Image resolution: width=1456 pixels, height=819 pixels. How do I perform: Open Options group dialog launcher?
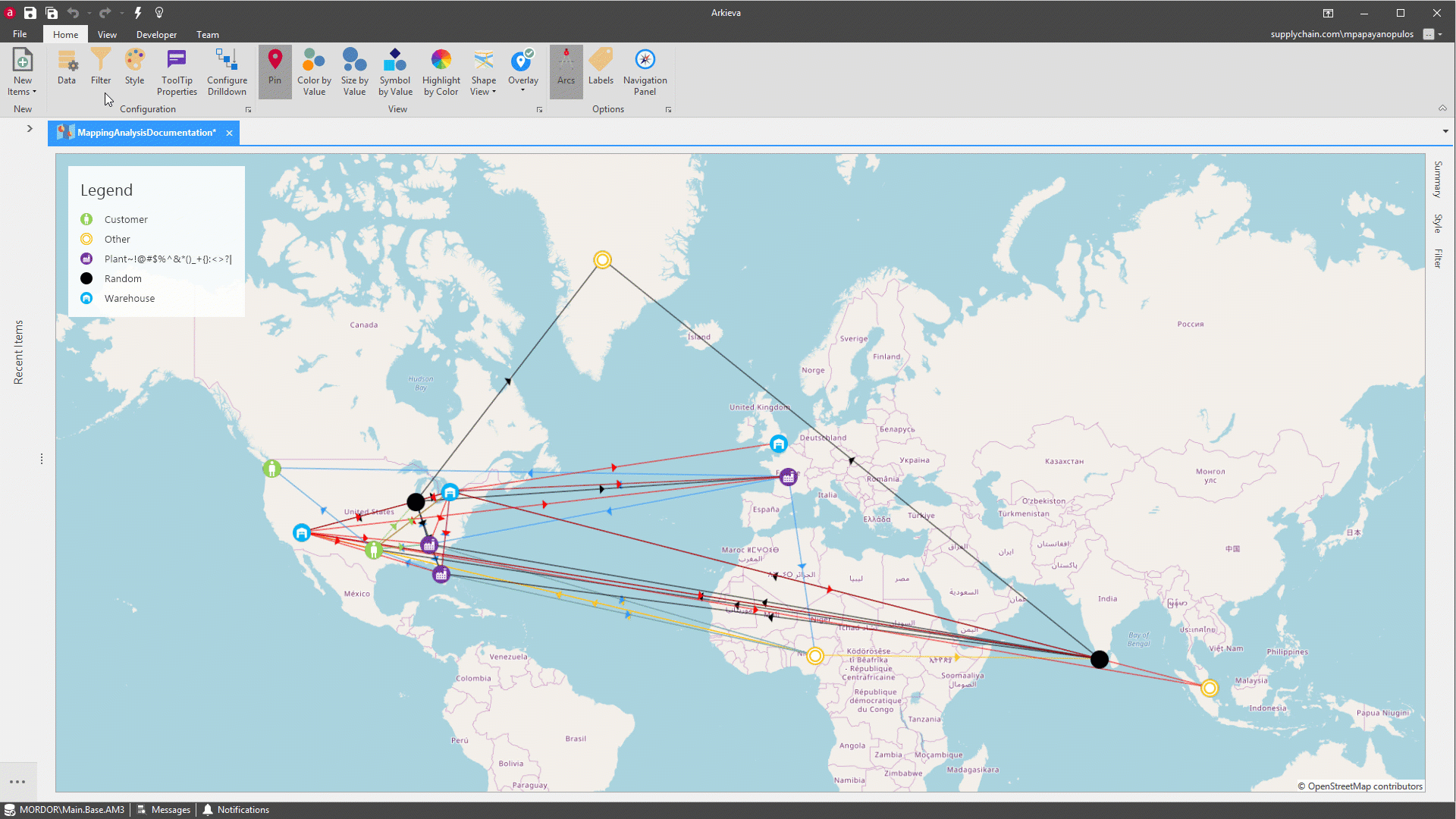669,110
